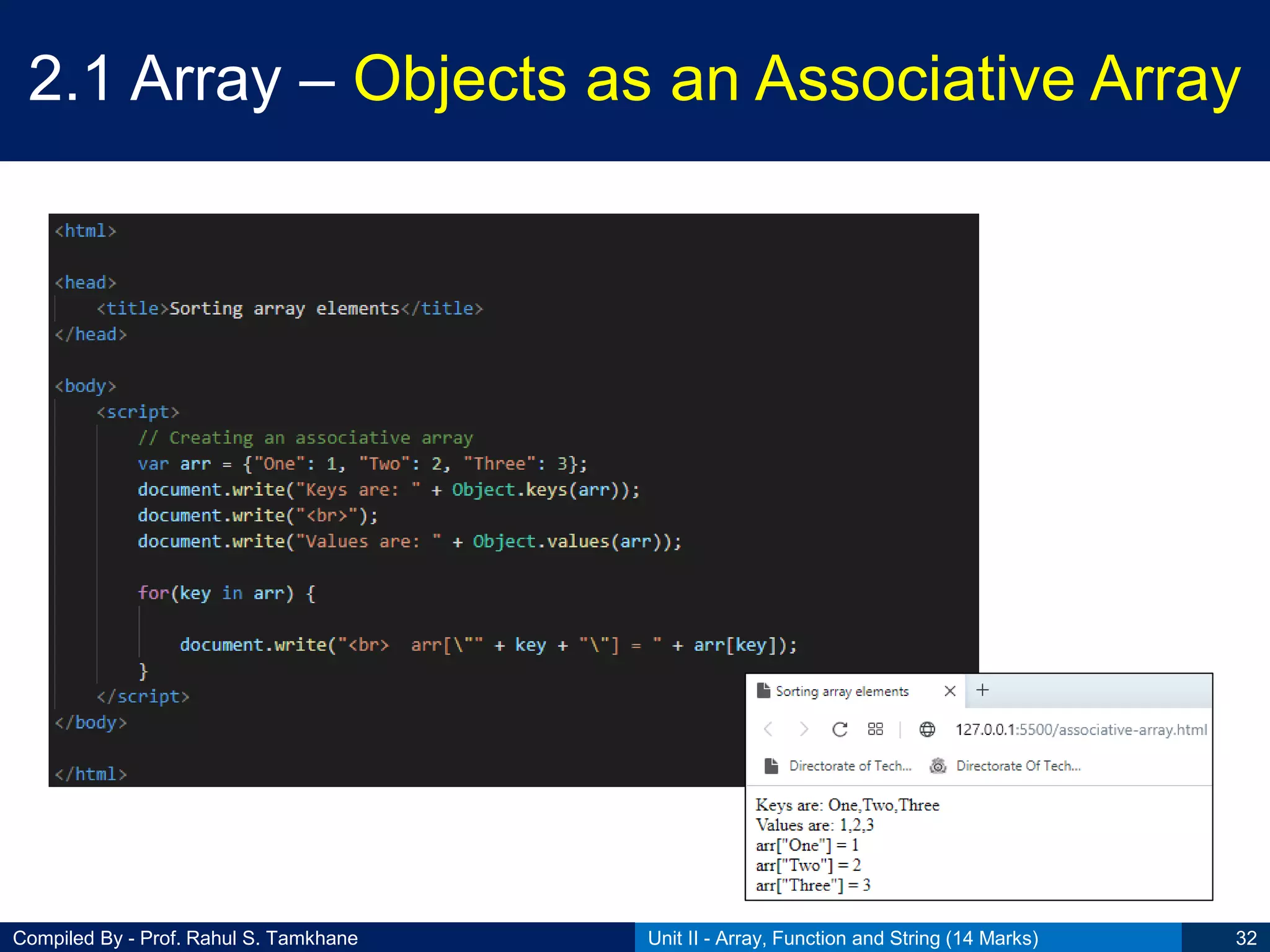Screen dimensions: 1270x952
Task: Click the slide number 32
Action: (x=1246, y=938)
